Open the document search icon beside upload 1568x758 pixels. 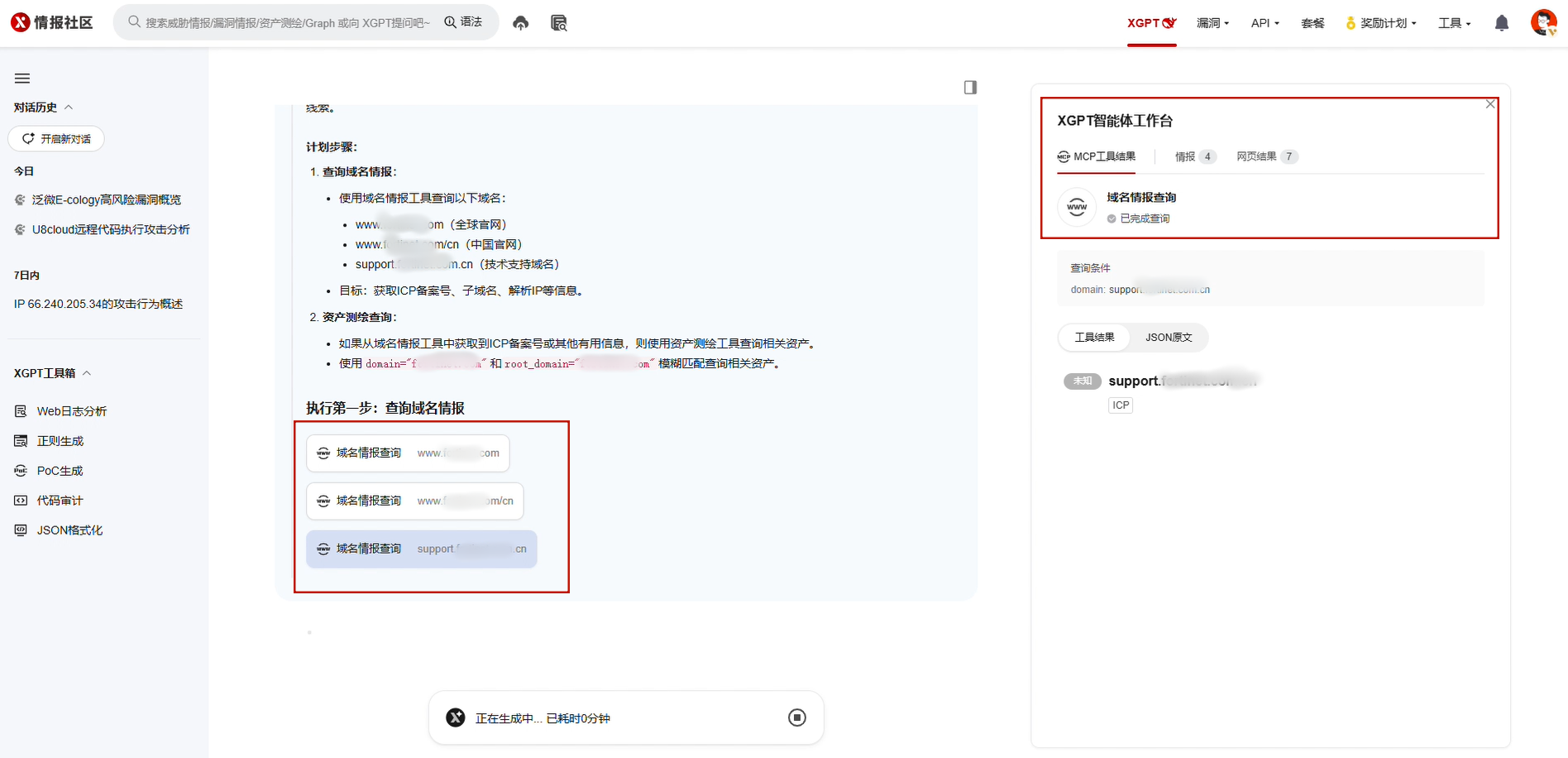click(559, 23)
